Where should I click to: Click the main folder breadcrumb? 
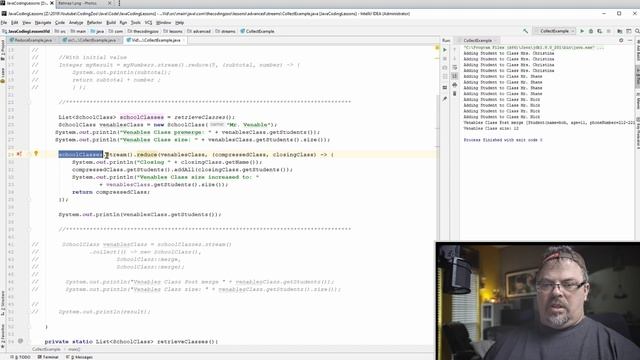click(x=78, y=31)
